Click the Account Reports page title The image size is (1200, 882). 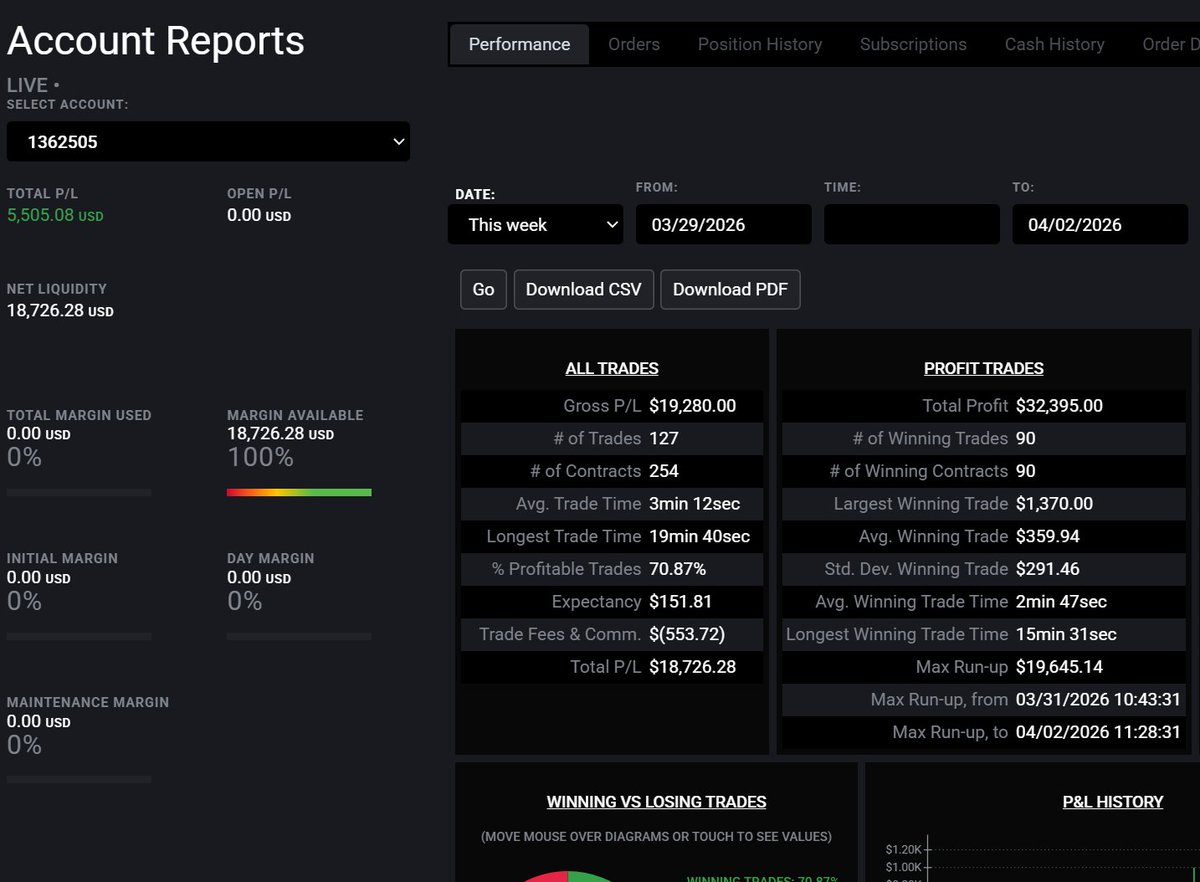click(x=156, y=41)
